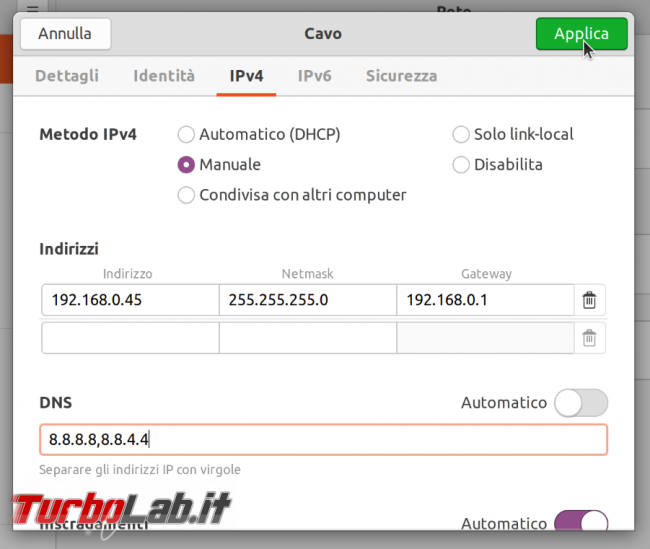Image resolution: width=650 pixels, height=549 pixels.
Task: Open the IPv6 tab
Action: pos(315,76)
